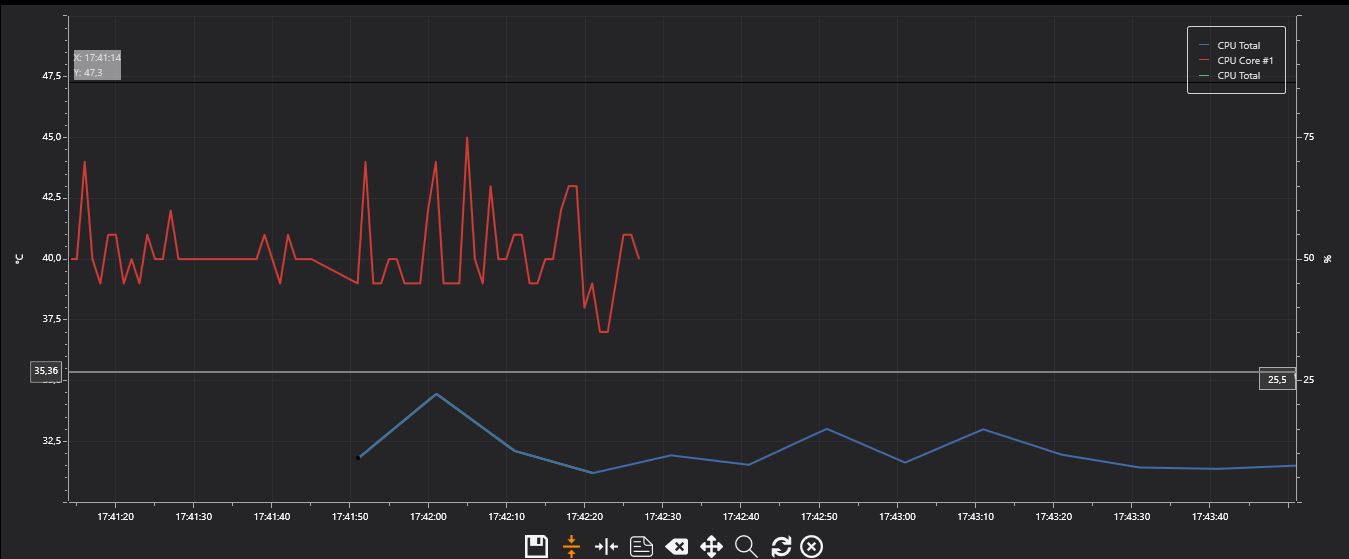1349x559 pixels.
Task: Click the 17:42:00 time axis label
Action: [x=428, y=517]
